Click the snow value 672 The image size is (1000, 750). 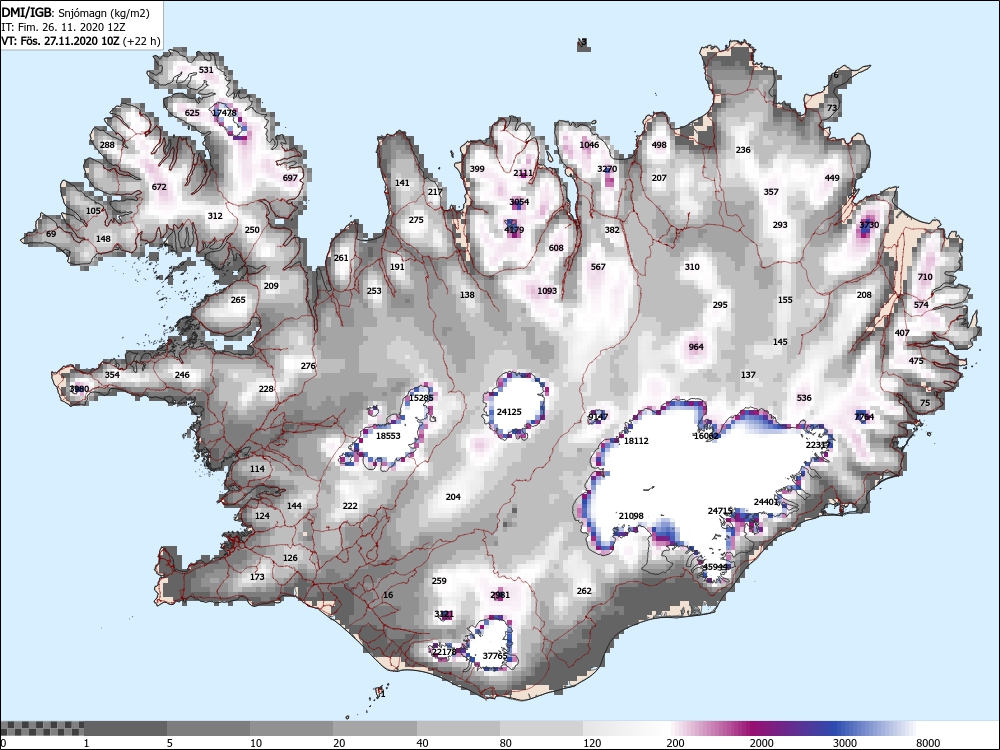click(x=159, y=187)
